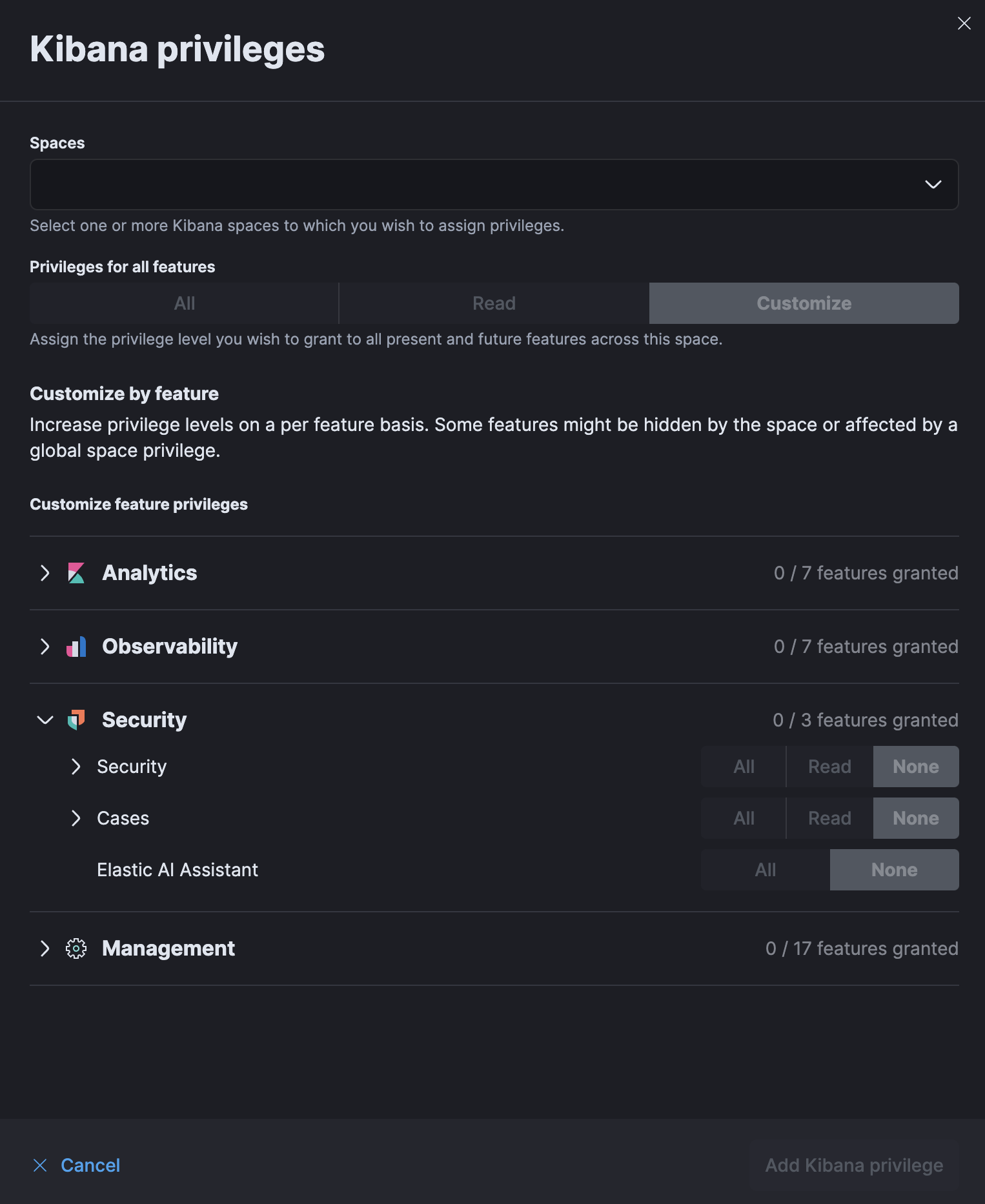This screenshot has width=985, height=1204.
Task: Click the Cancel link
Action: coord(90,1165)
